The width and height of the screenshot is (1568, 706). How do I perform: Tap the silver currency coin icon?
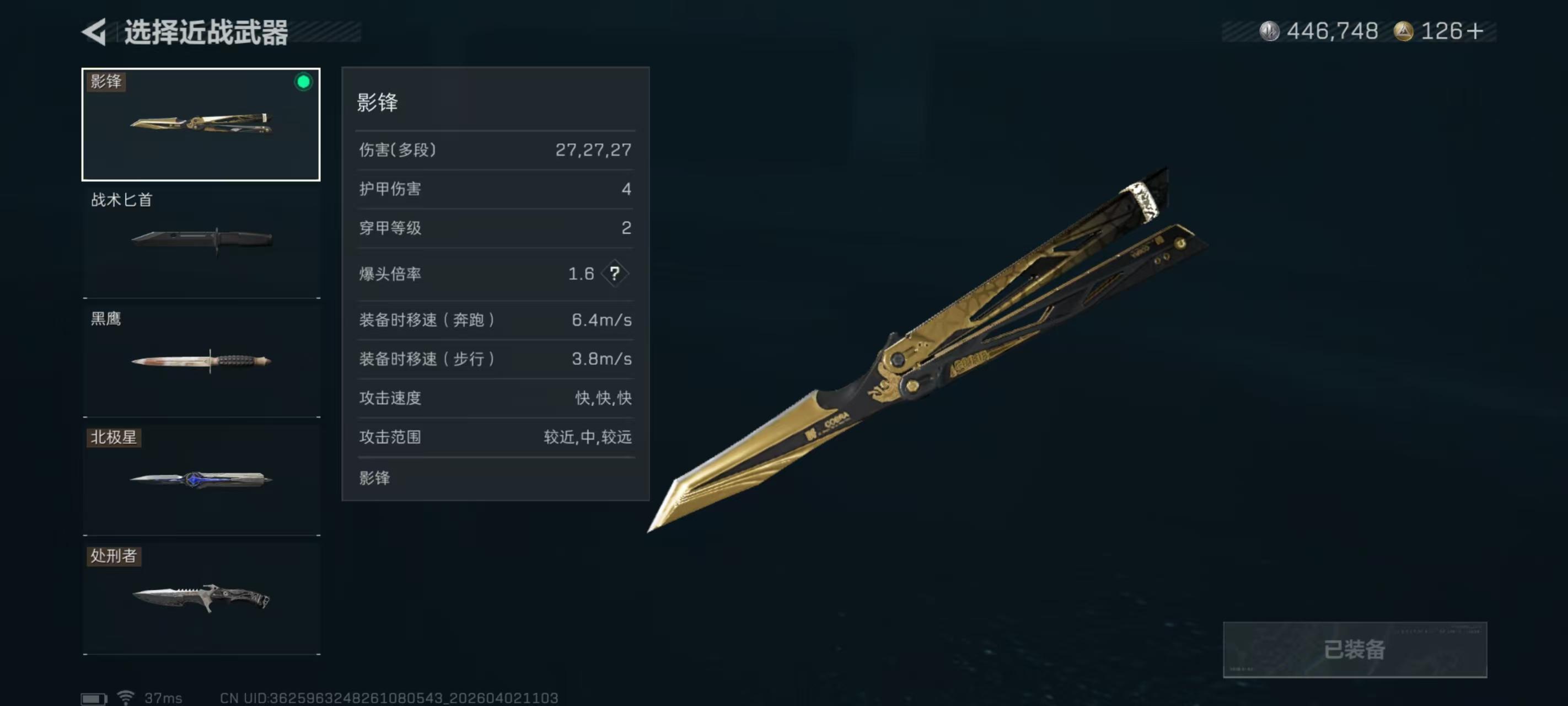pos(1269,31)
